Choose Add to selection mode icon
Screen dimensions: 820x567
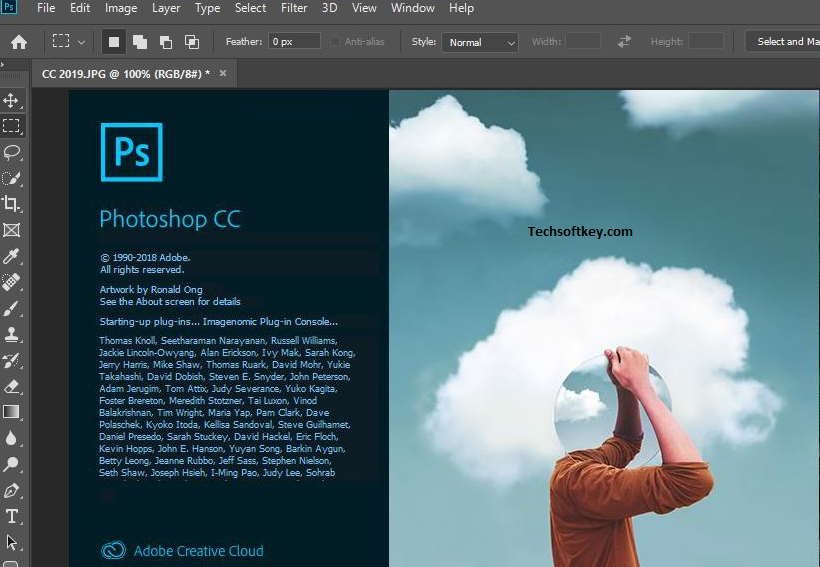[x=140, y=42]
